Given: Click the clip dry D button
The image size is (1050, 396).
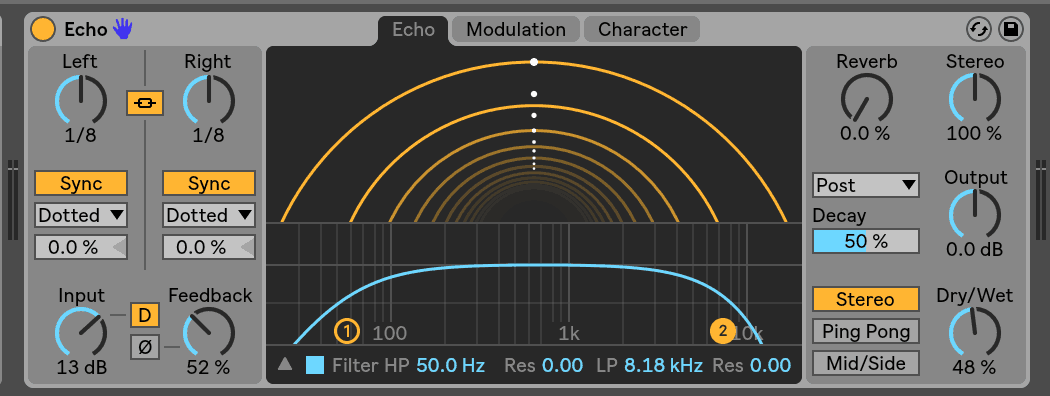Looking at the screenshot, I should coord(145,314).
